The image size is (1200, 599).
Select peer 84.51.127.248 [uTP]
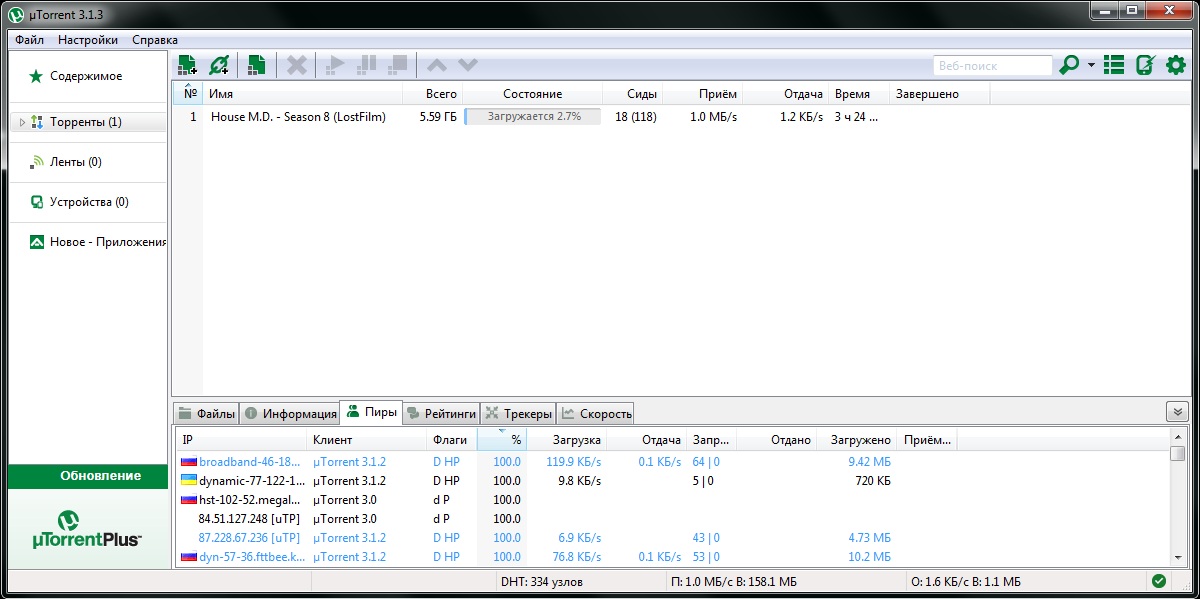pyautogui.click(x=249, y=519)
